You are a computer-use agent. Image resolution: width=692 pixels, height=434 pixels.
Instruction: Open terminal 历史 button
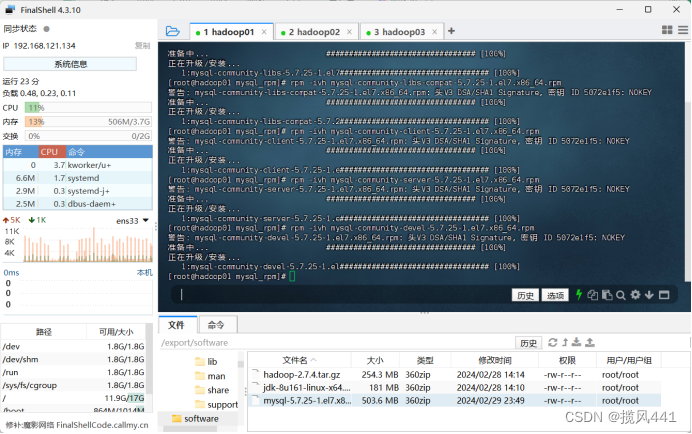point(525,295)
